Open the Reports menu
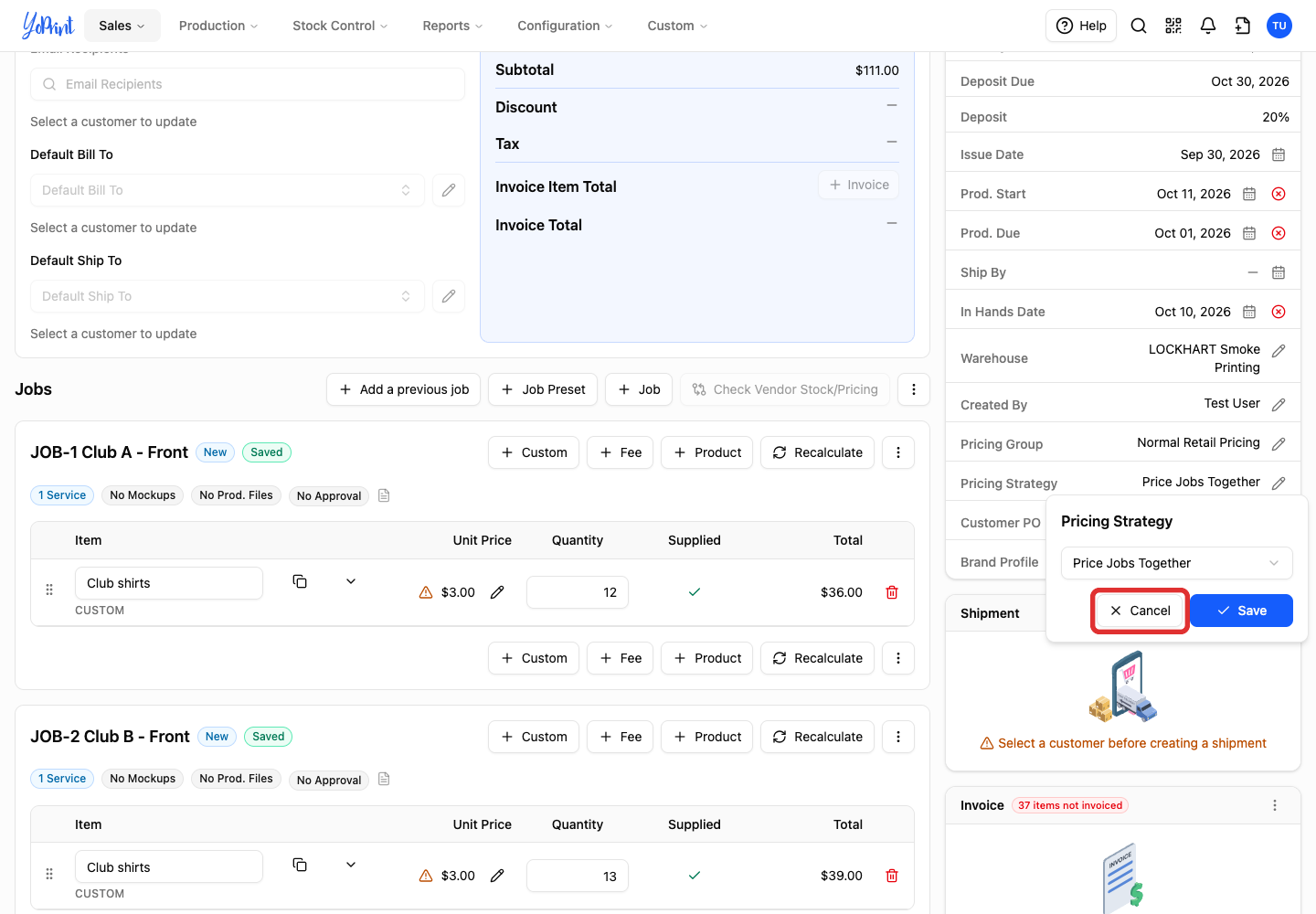Image resolution: width=1316 pixels, height=914 pixels. (x=452, y=26)
